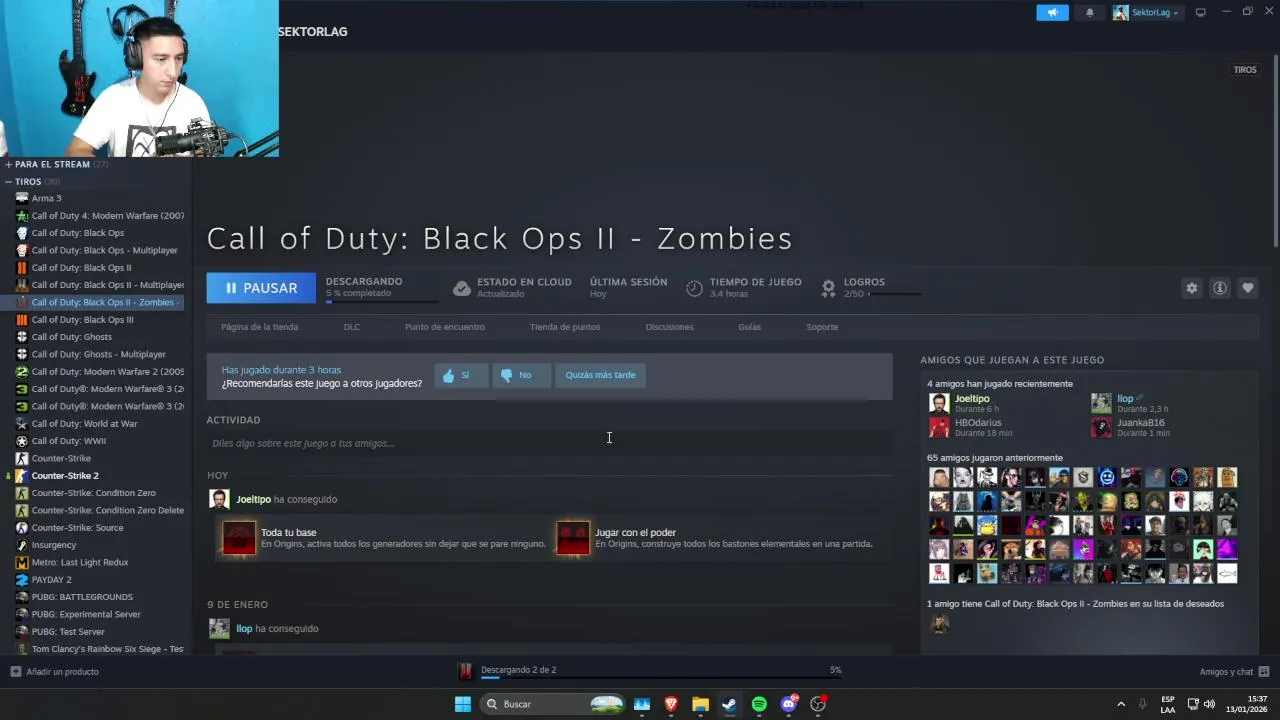Open Joeltipo's profile in activity feed

[253, 499]
